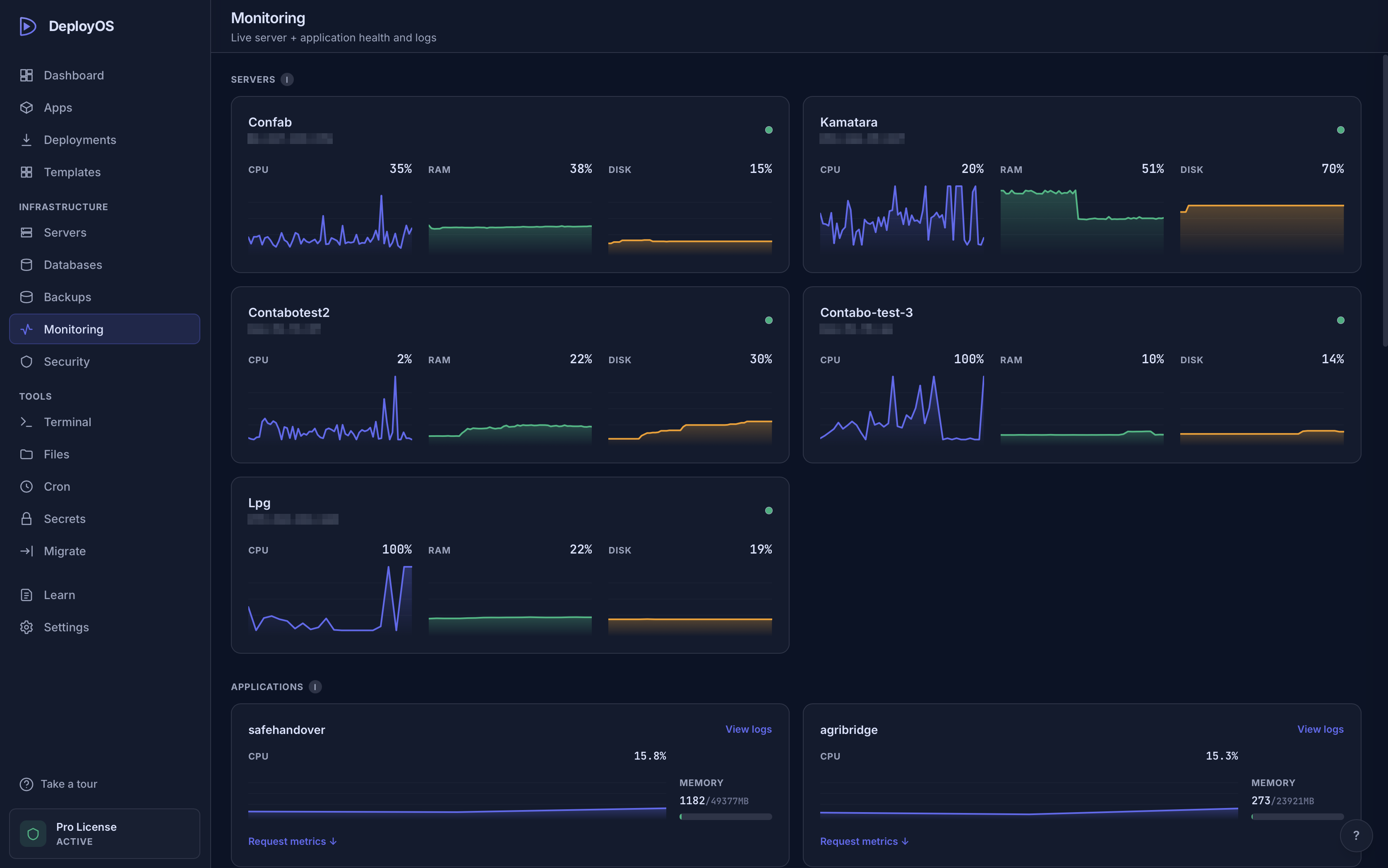1388x868 pixels.
Task: Open the Migrate tool
Action: coord(105,551)
